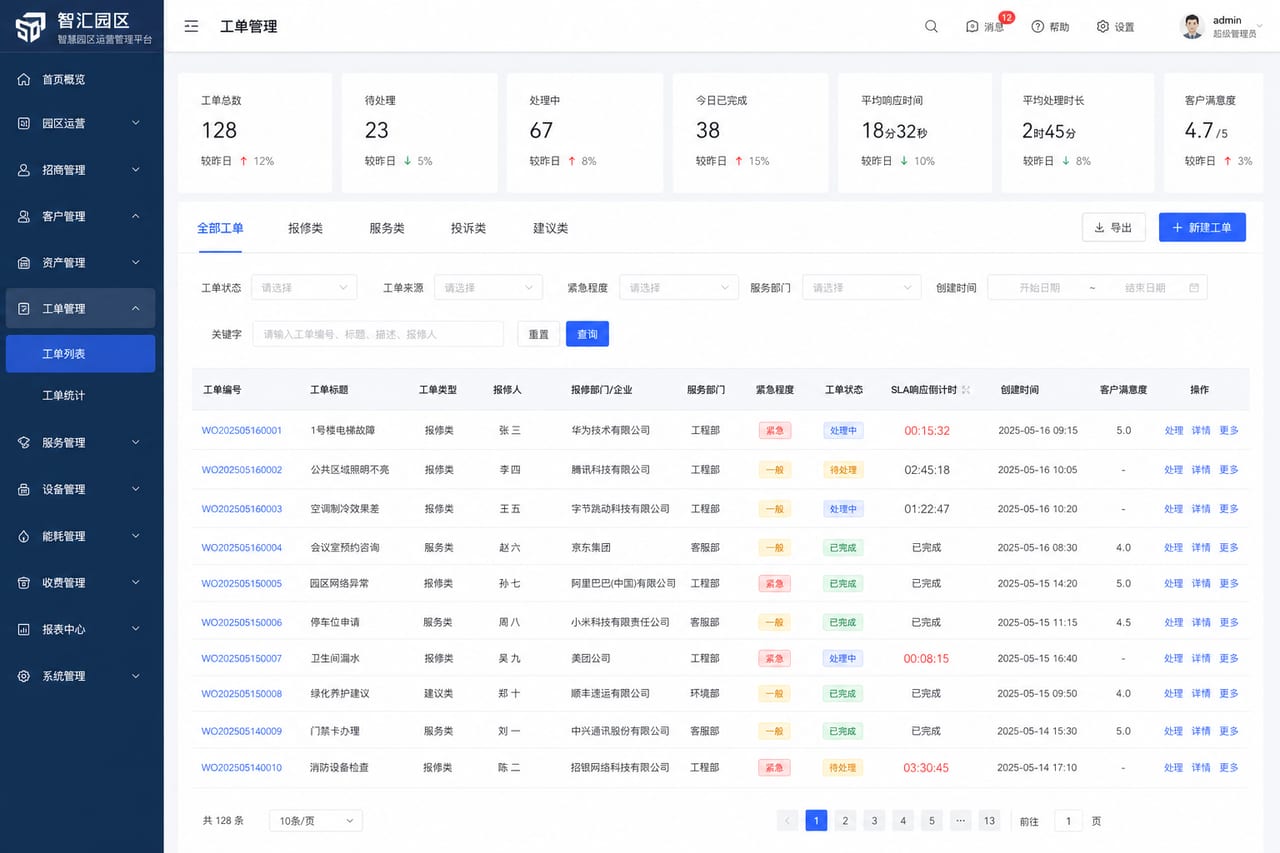Open the 帮助 help icon
1280x853 pixels.
[1037, 27]
